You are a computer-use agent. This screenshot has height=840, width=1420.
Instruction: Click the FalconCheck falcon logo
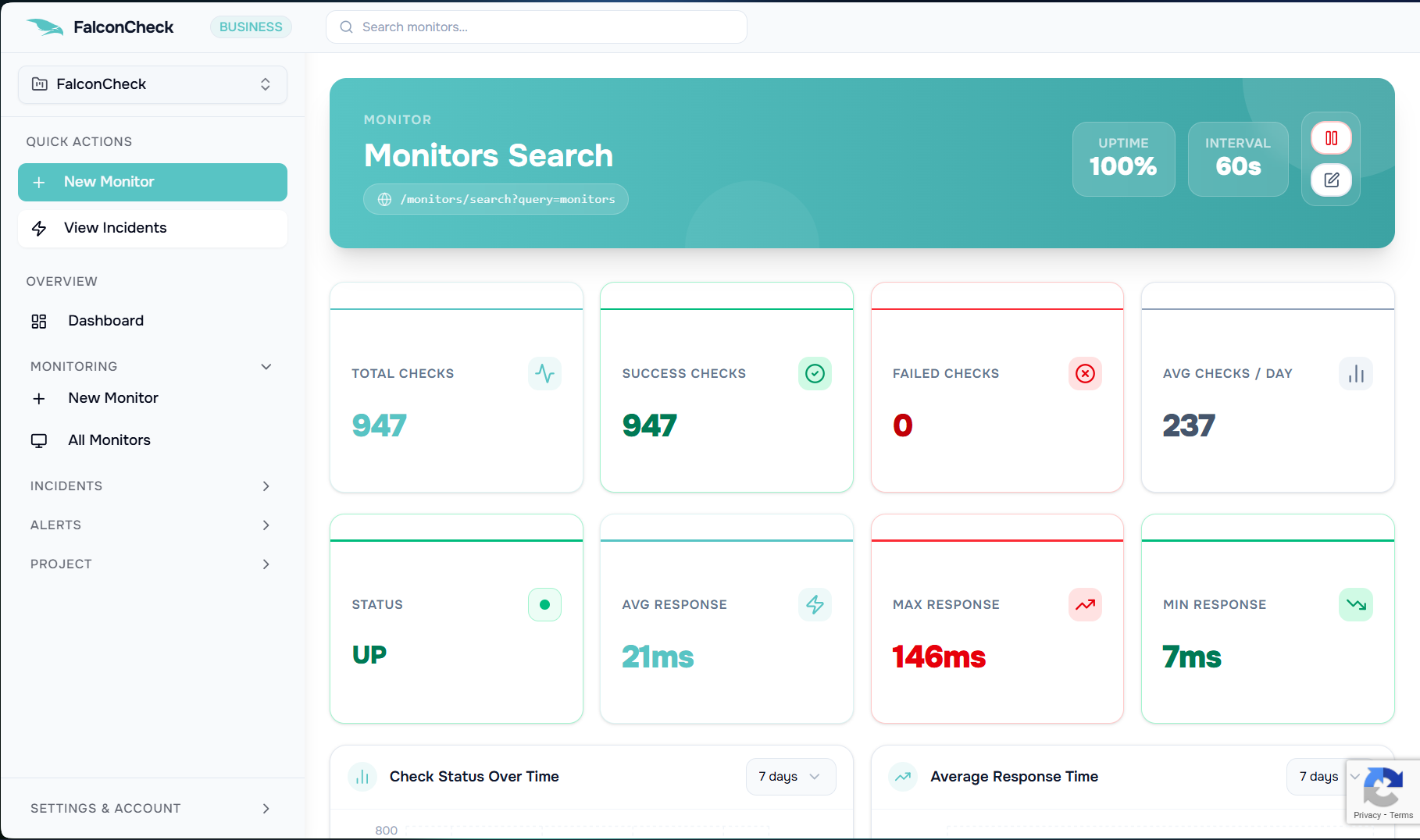45,27
